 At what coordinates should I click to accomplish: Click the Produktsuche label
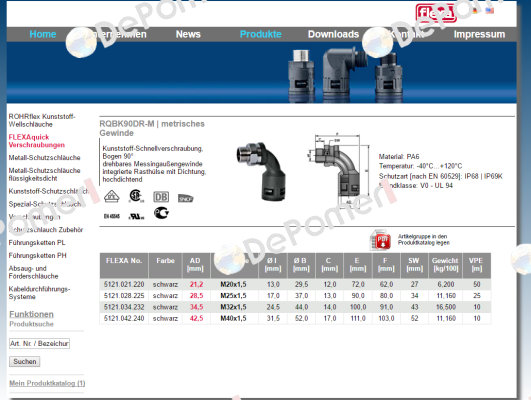pyautogui.click(x=31, y=324)
